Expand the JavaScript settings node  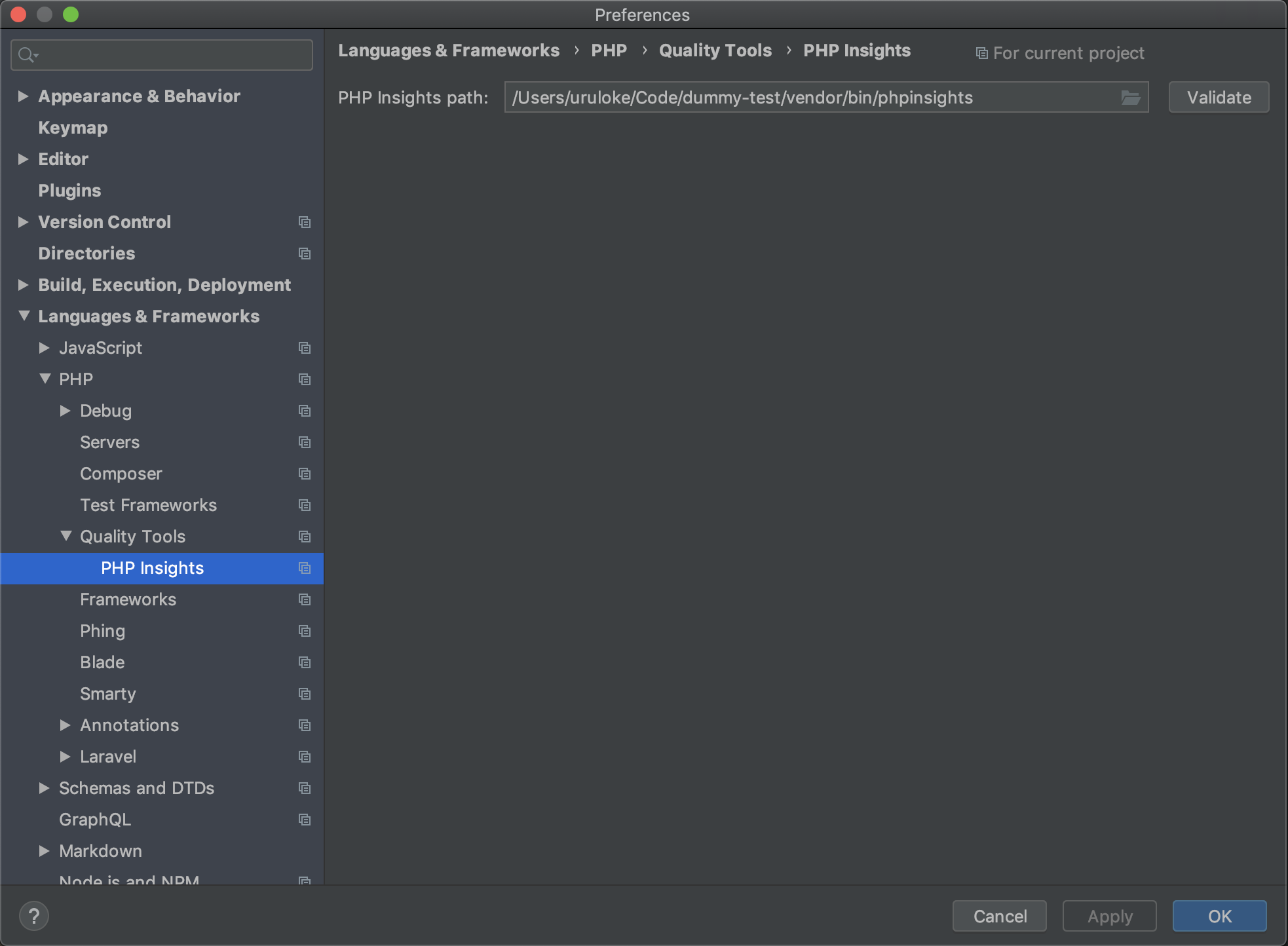point(44,348)
